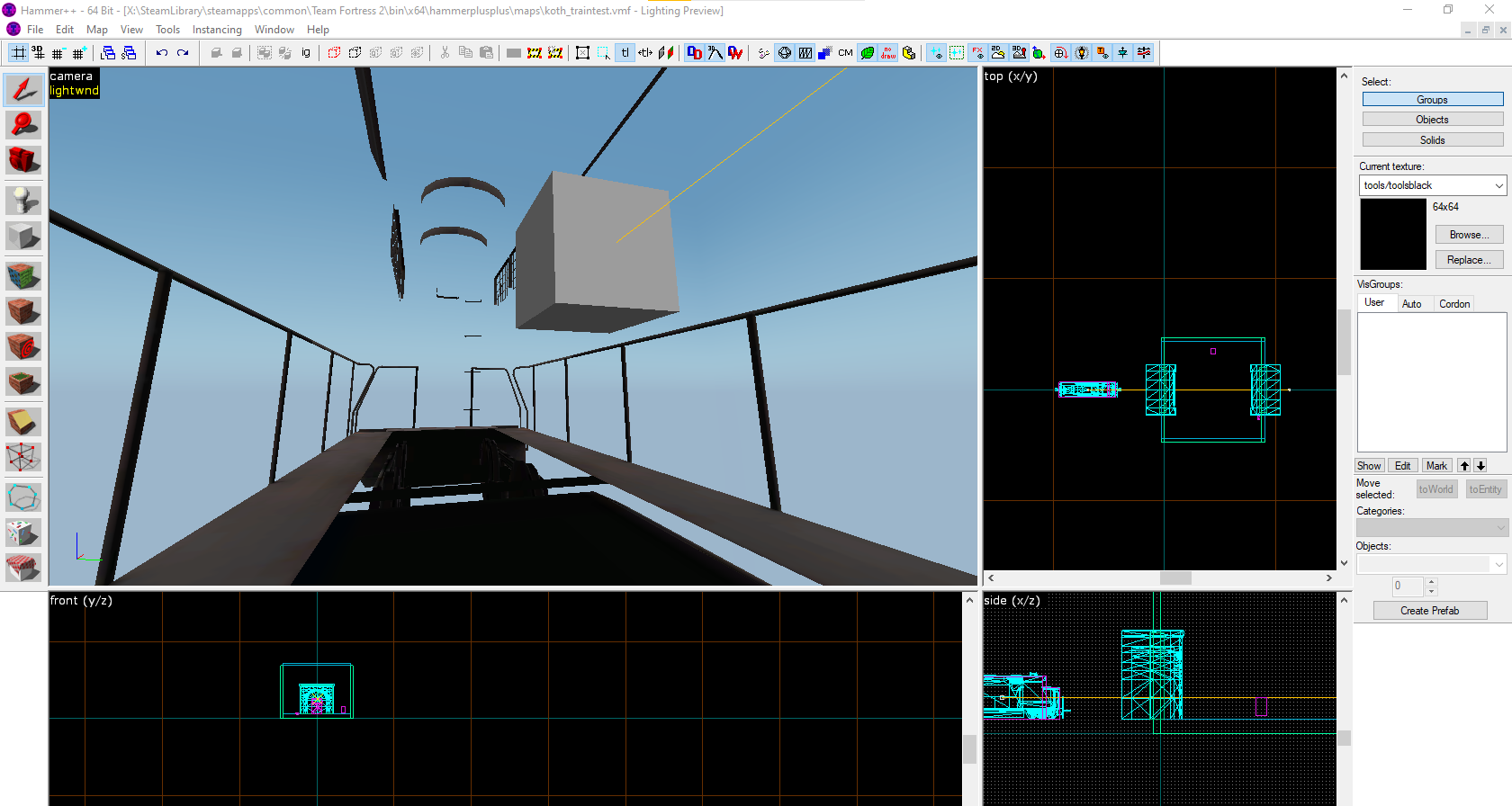Toggle 2D skybox preview button

(997, 53)
